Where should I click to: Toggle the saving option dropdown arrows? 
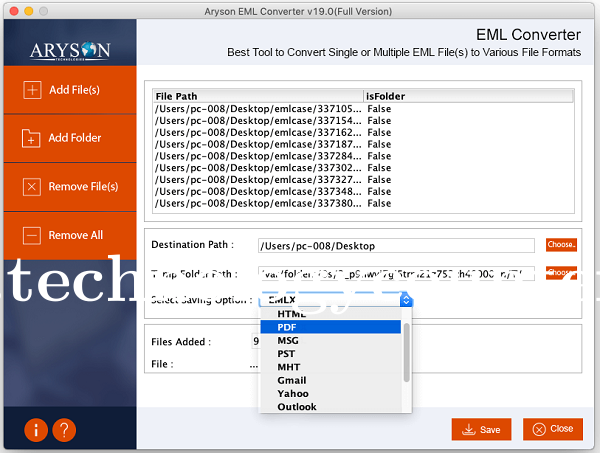[x=406, y=300]
